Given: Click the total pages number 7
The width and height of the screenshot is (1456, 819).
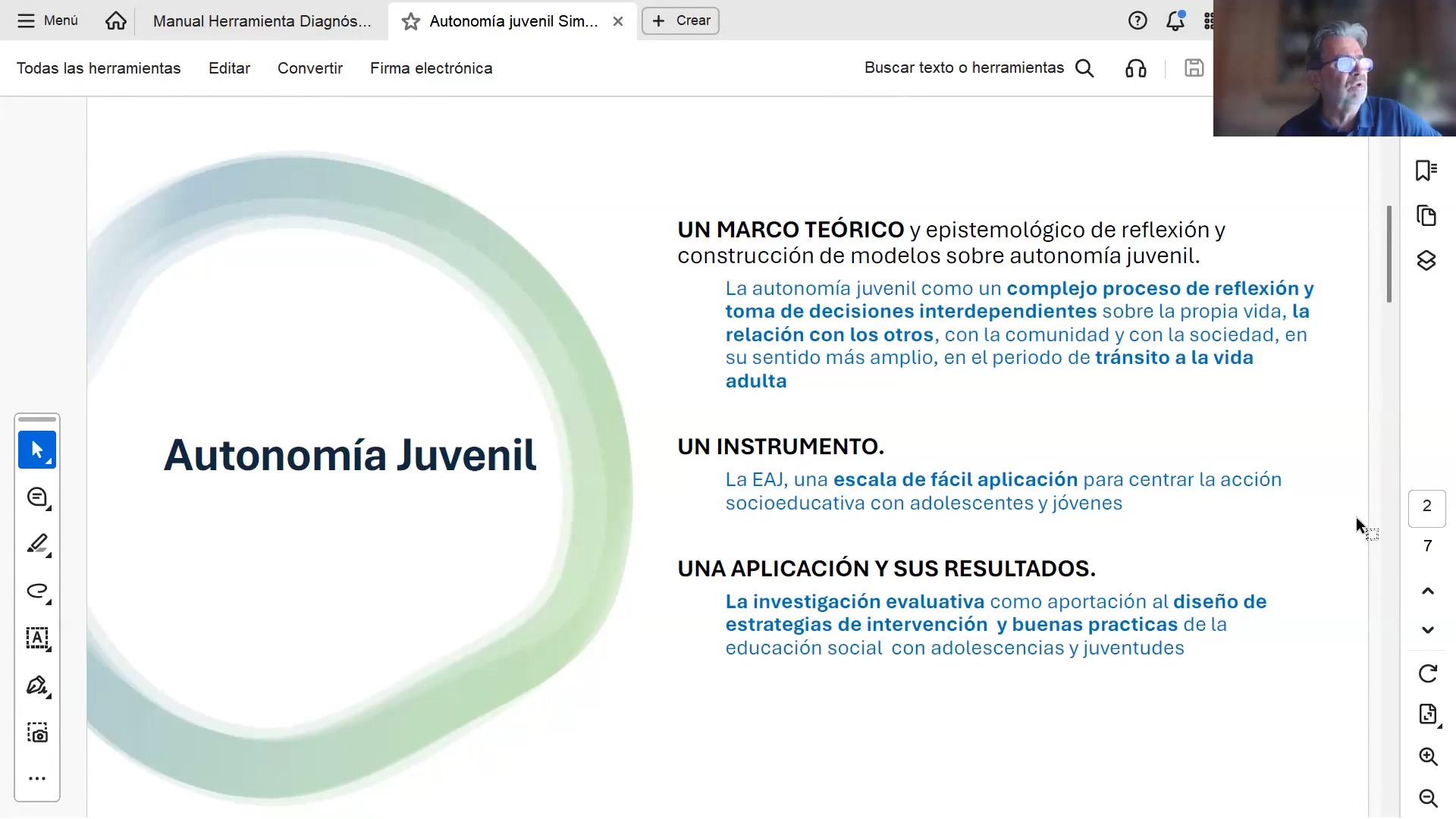Looking at the screenshot, I should 1427,546.
